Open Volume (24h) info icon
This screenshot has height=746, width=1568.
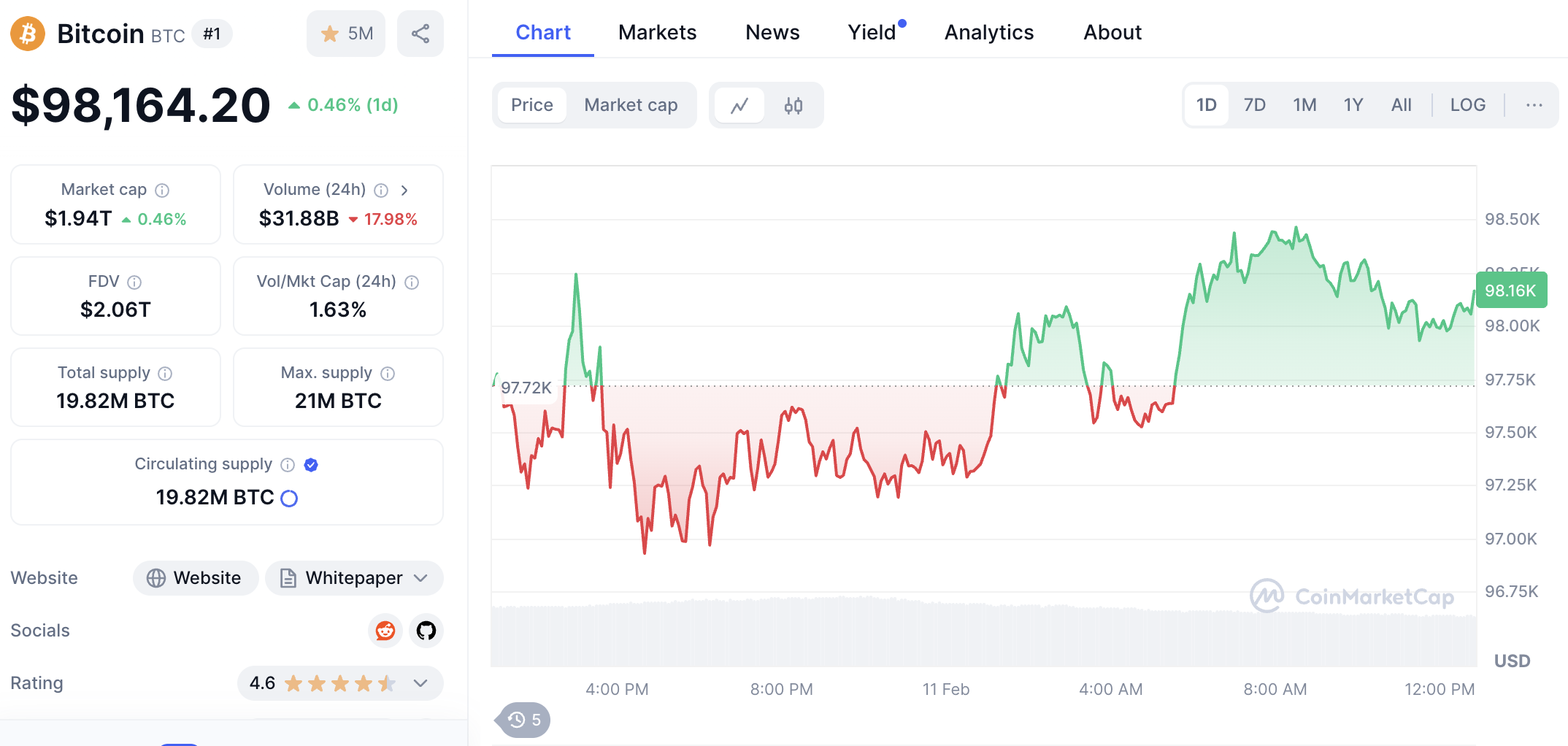click(x=381, y=191)
